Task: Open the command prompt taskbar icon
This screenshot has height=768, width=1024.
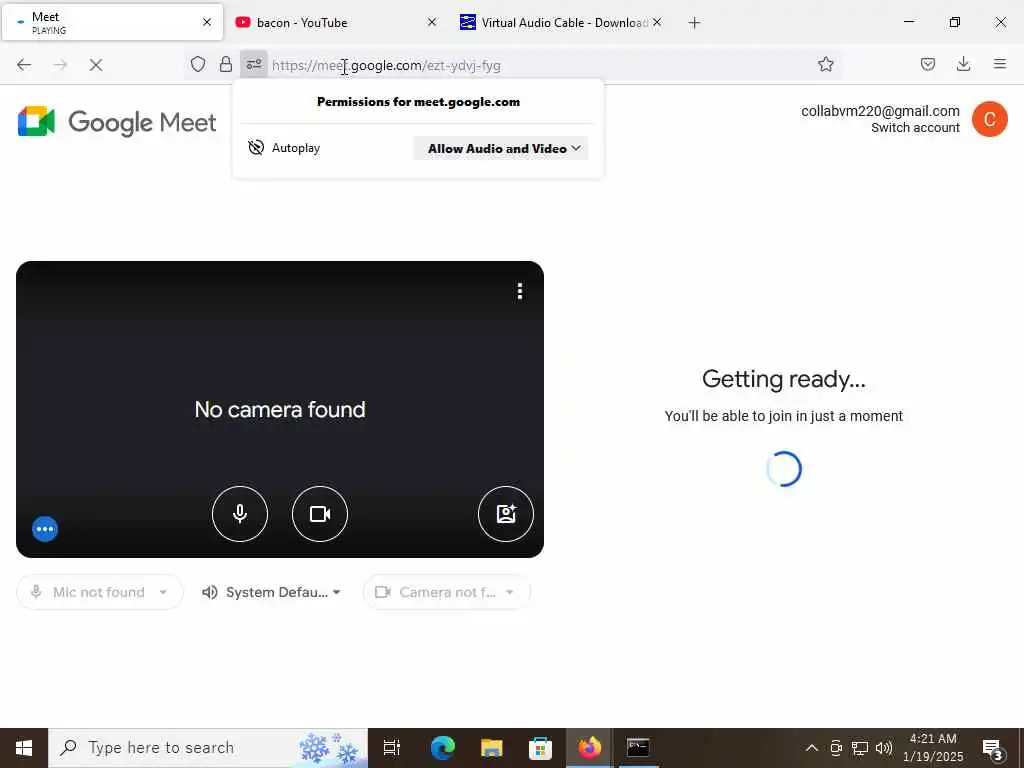Action: click(x=638, y=748)
